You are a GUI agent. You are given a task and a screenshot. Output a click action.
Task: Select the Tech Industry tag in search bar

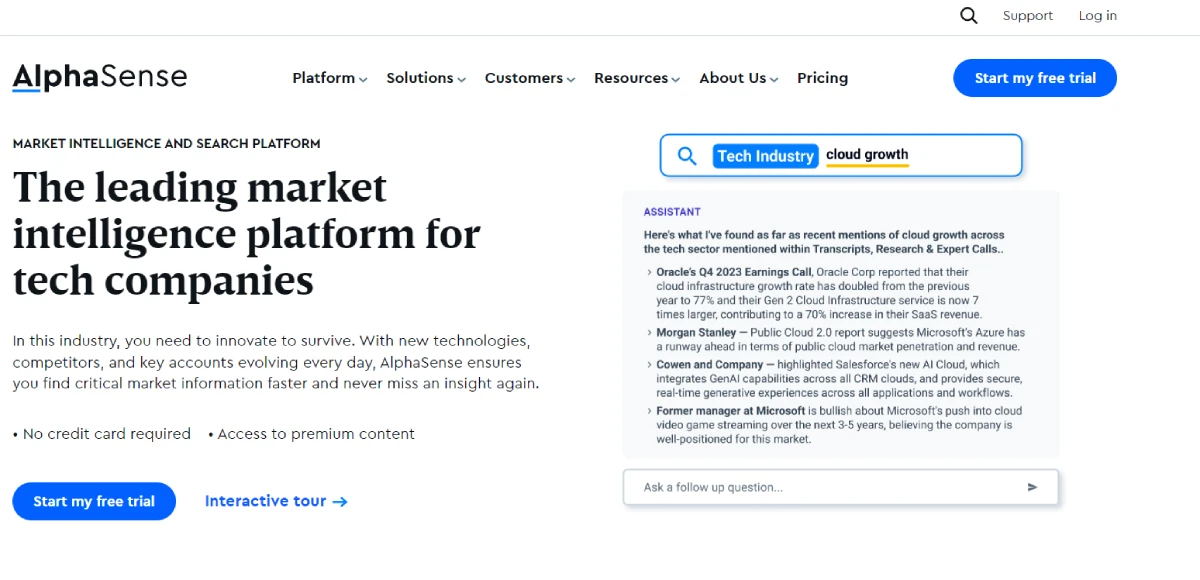[x=765, y=156]
